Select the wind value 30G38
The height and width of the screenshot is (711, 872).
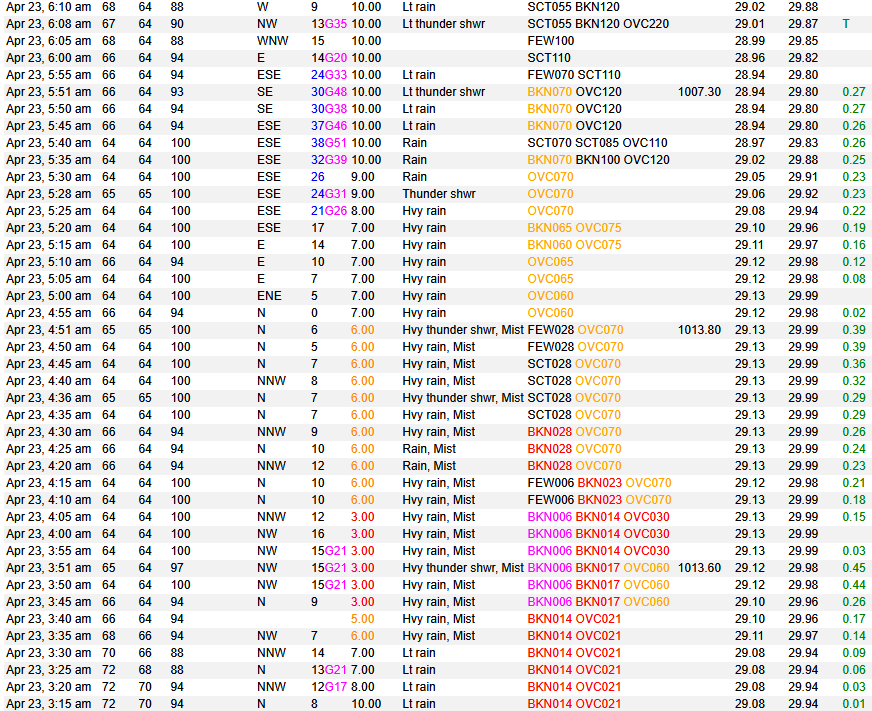pos(329,109)
